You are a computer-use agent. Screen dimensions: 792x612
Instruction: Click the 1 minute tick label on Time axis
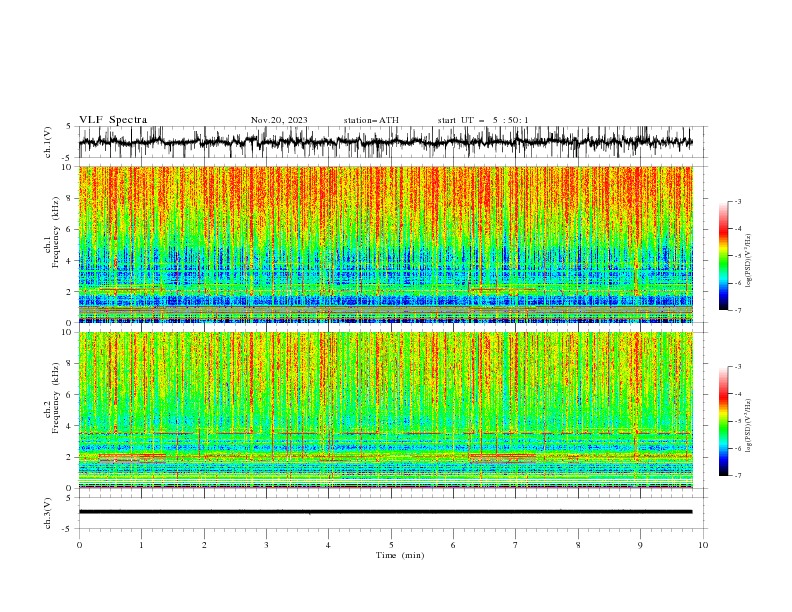point(141,545)
